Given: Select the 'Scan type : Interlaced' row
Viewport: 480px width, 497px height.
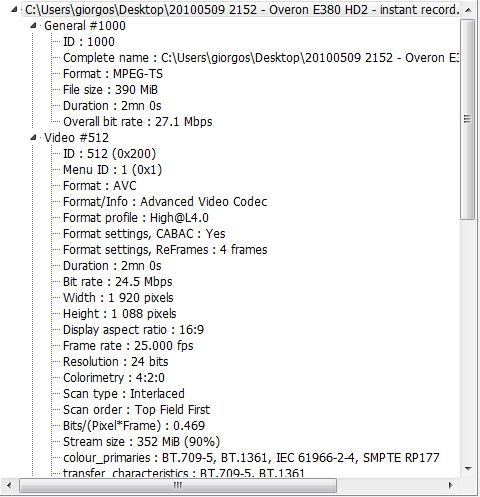Looking at the screenshot, I should click(124, 394).
